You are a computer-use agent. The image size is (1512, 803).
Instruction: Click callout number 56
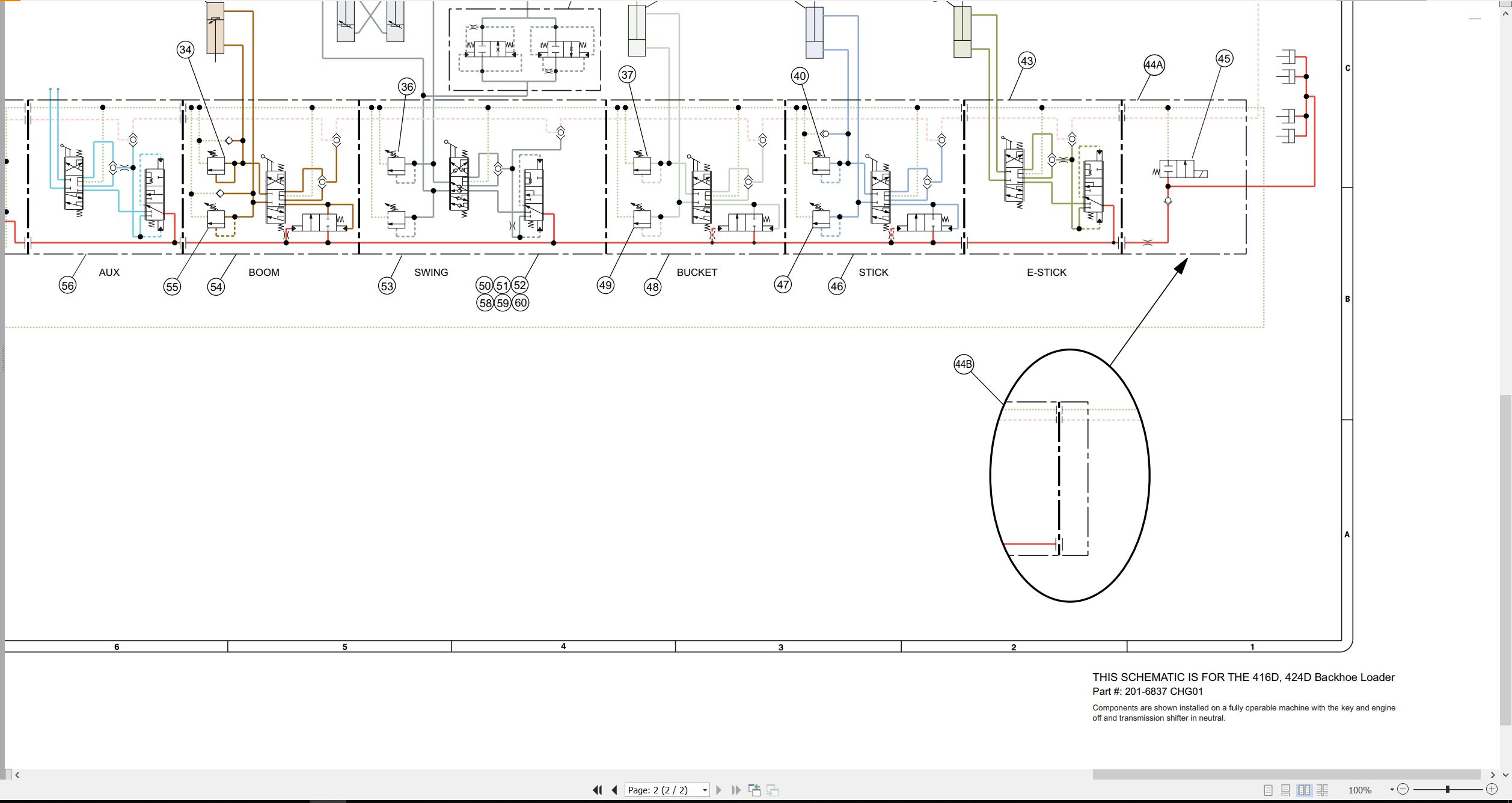(x=67, y=285)
